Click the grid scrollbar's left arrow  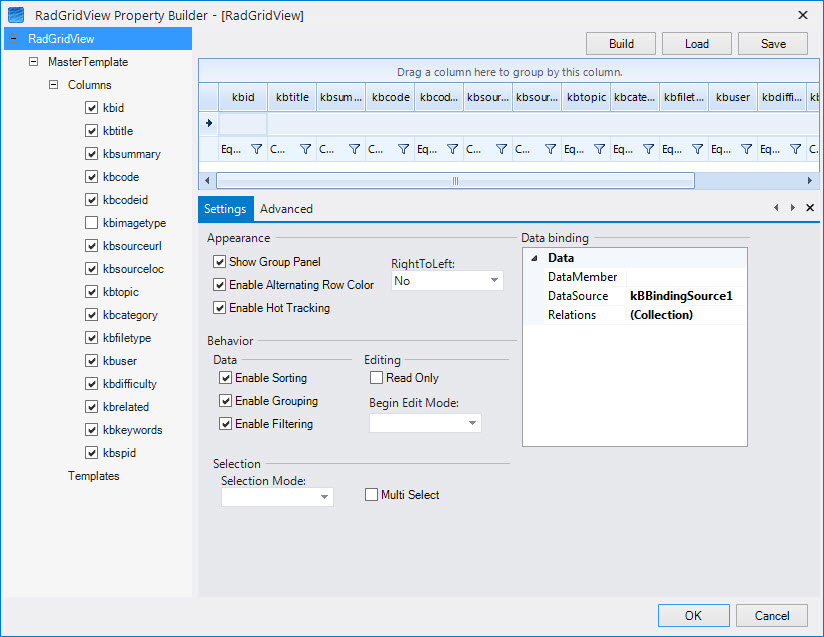(207, 181)
